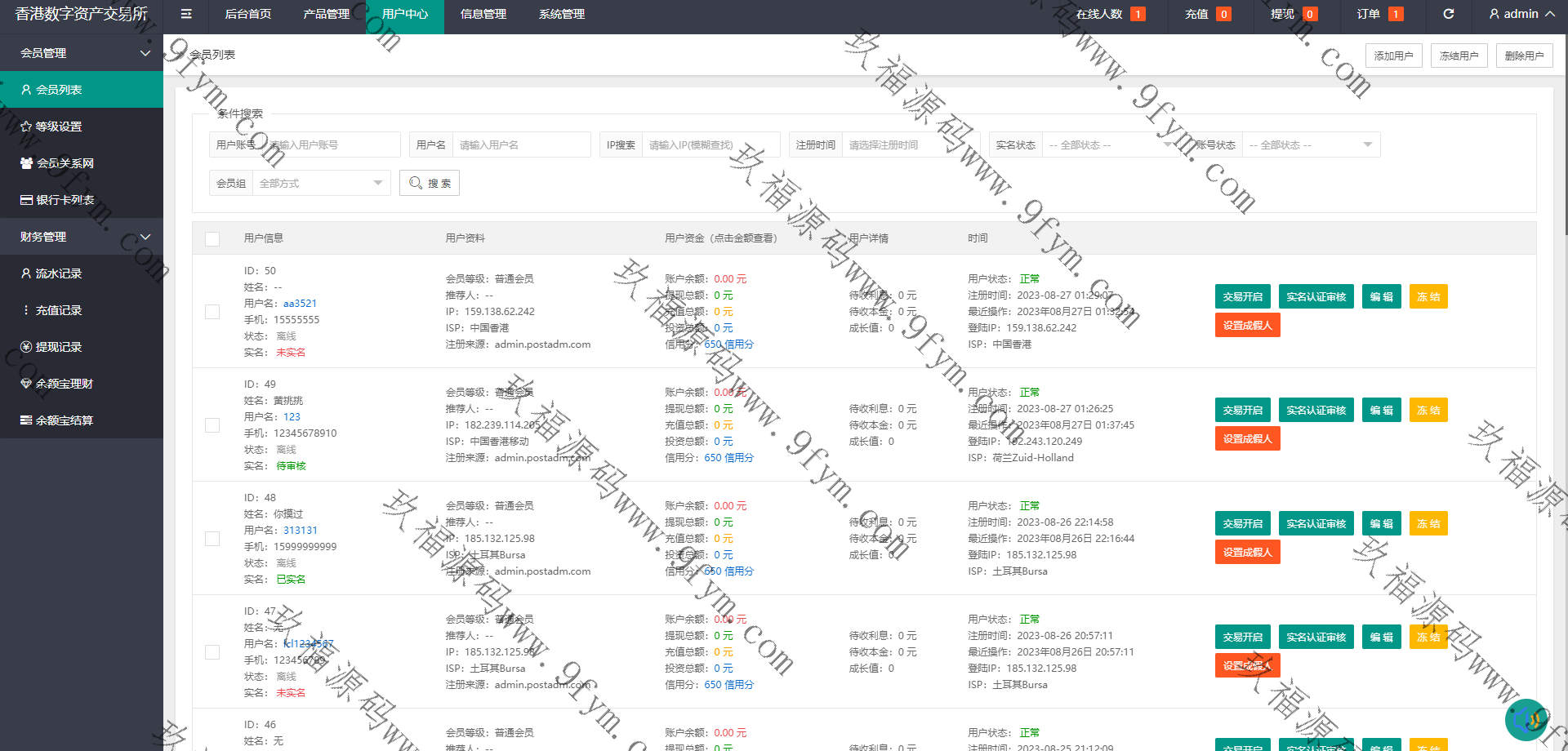Click the 请输入用户名 input field
The image size is (1568, 751).
click(521, 145)
